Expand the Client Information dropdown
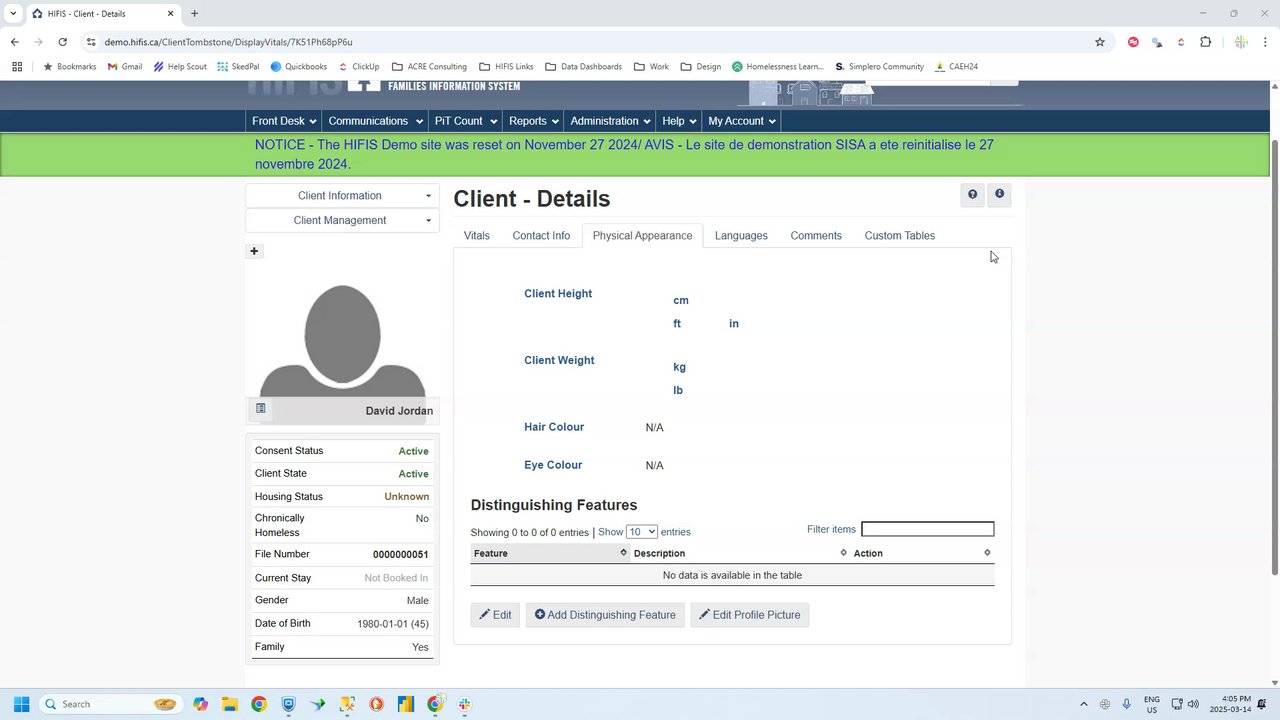The height and width of the screenshot is (720, 1280). point(342,196)
